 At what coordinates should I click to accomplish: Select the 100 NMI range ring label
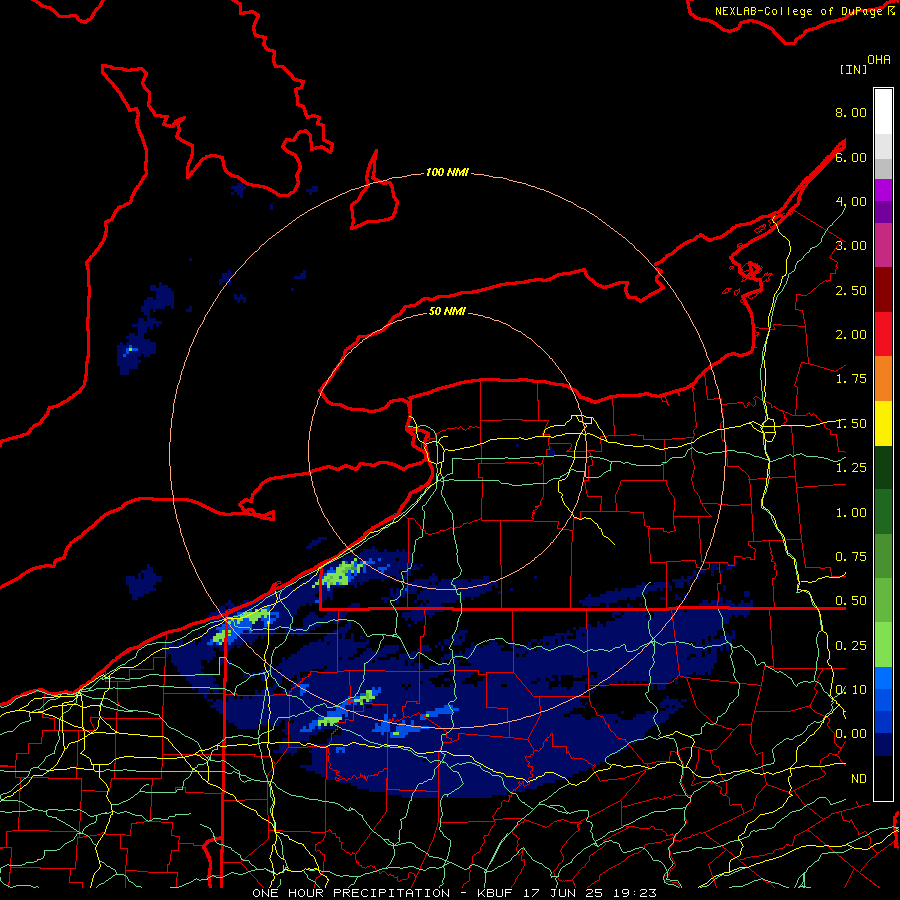click(447, 172)
